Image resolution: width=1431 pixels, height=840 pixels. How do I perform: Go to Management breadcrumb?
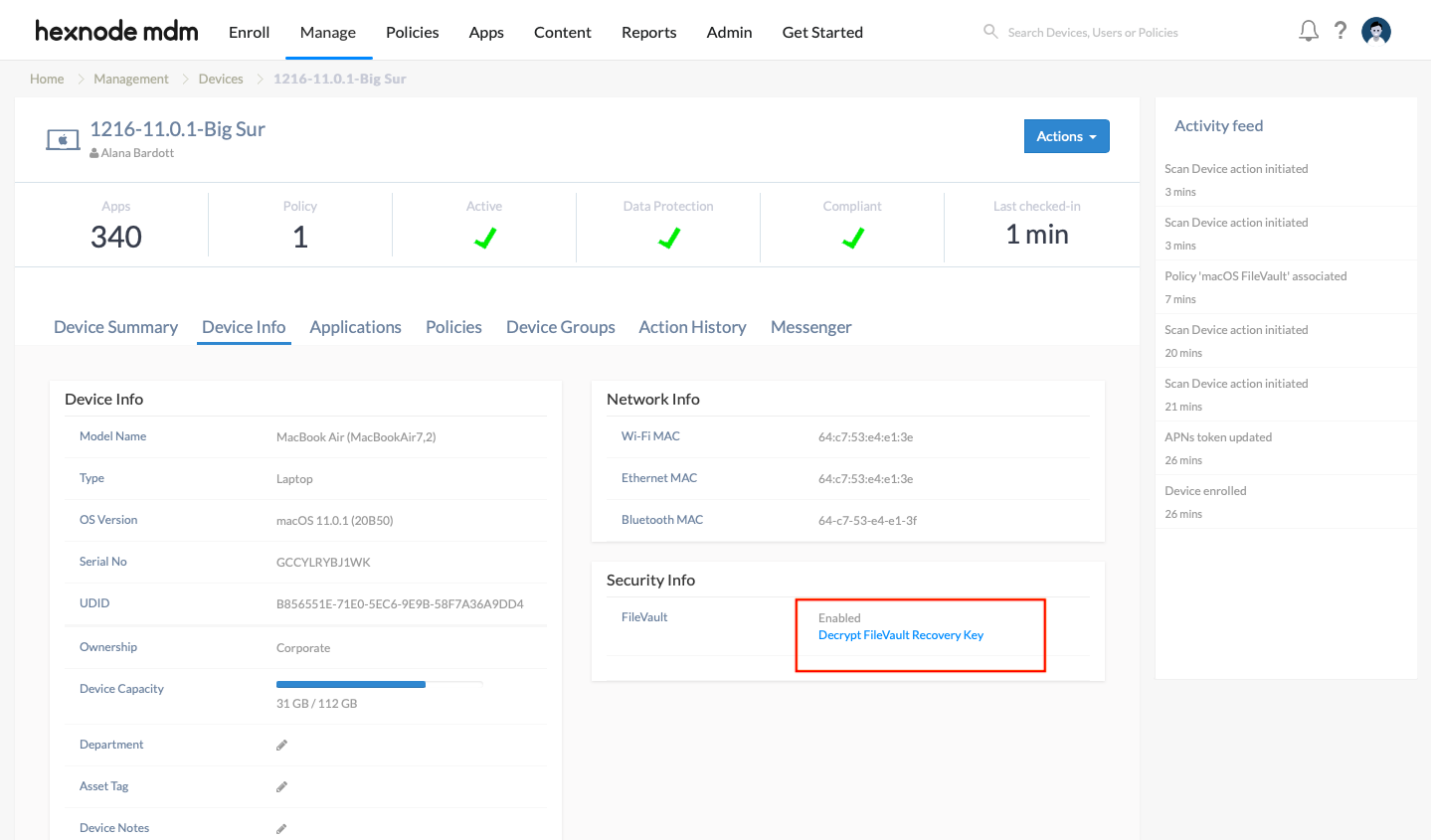click(131, 79)
